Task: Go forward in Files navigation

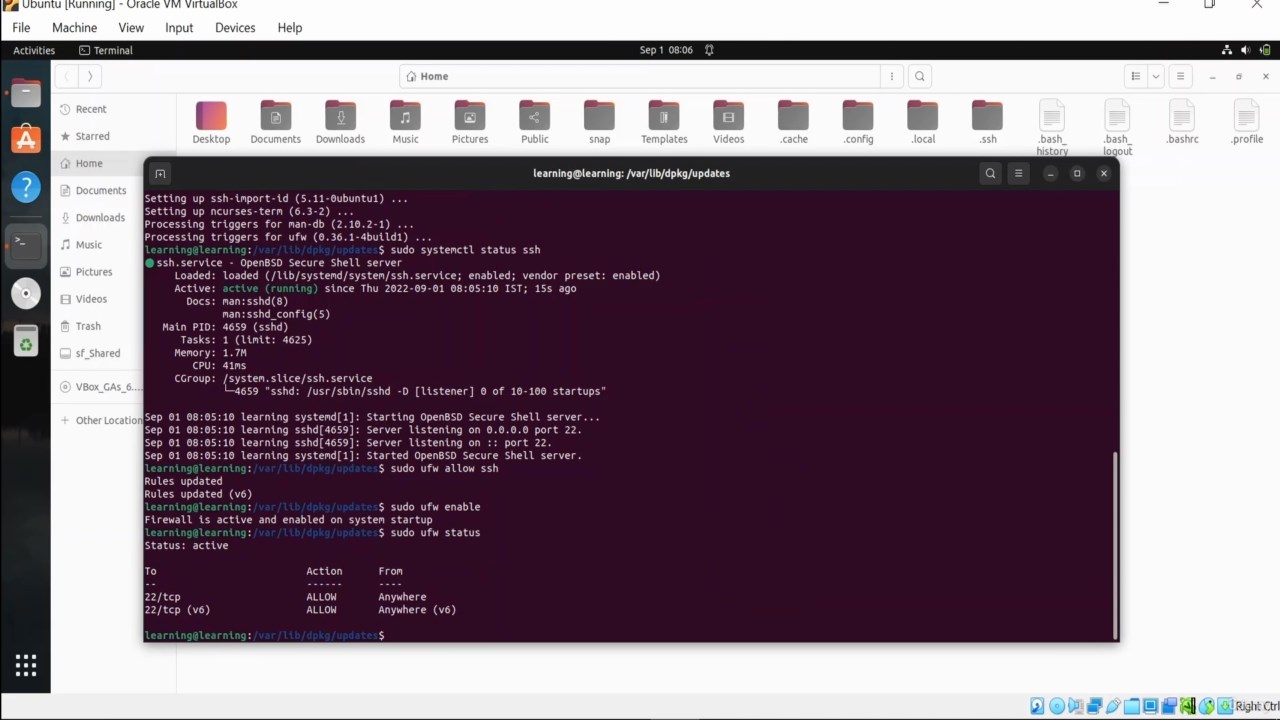Action: point(90,76)
